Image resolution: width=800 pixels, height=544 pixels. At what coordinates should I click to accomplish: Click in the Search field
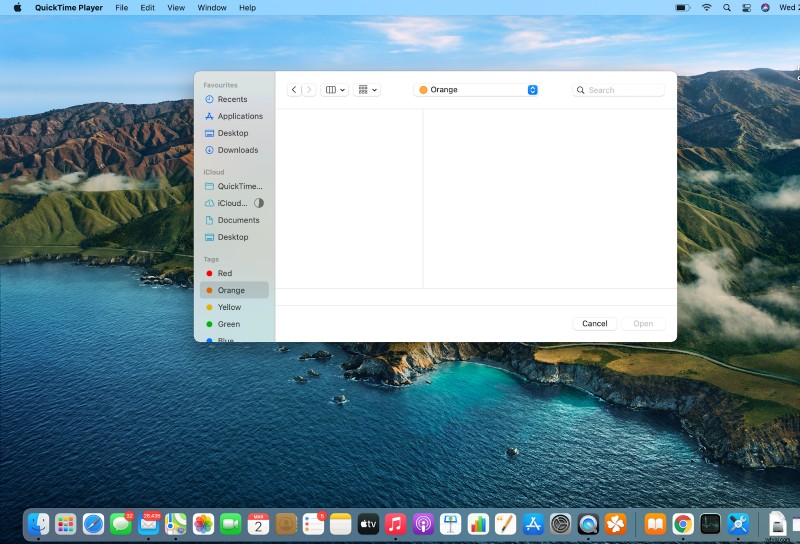click(x=618, y=90)
